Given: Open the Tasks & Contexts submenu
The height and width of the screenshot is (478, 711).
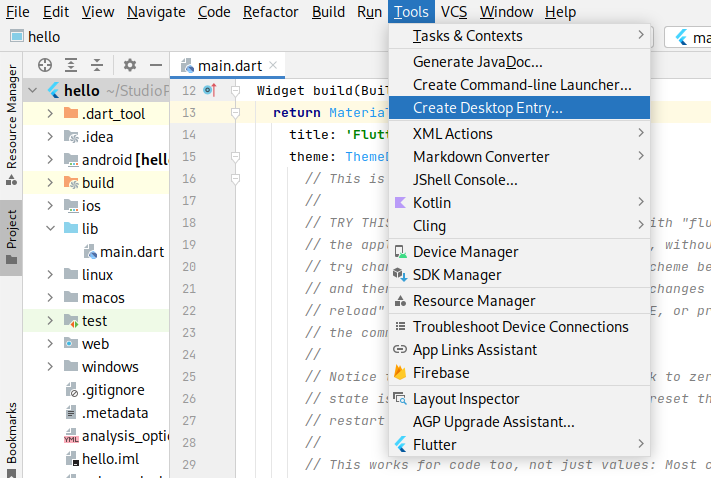Looking at the screenshot, I should coord(519,35).
